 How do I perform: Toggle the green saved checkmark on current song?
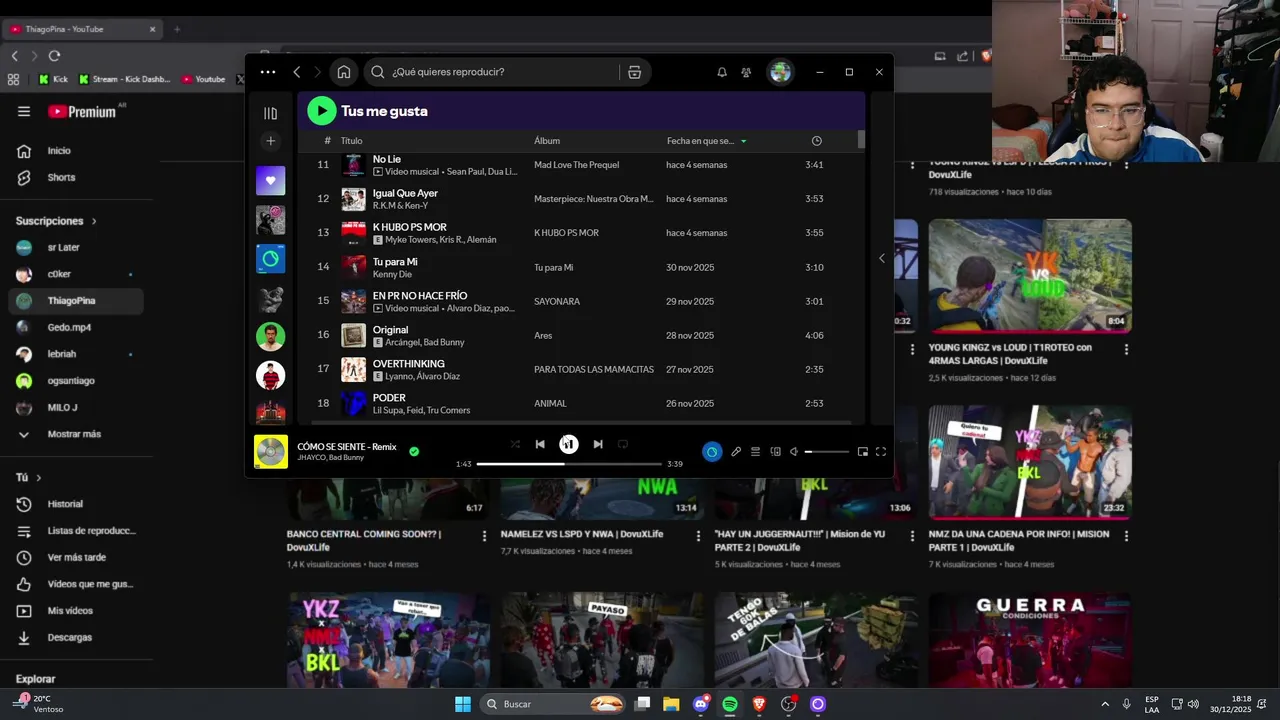(414, 451)
